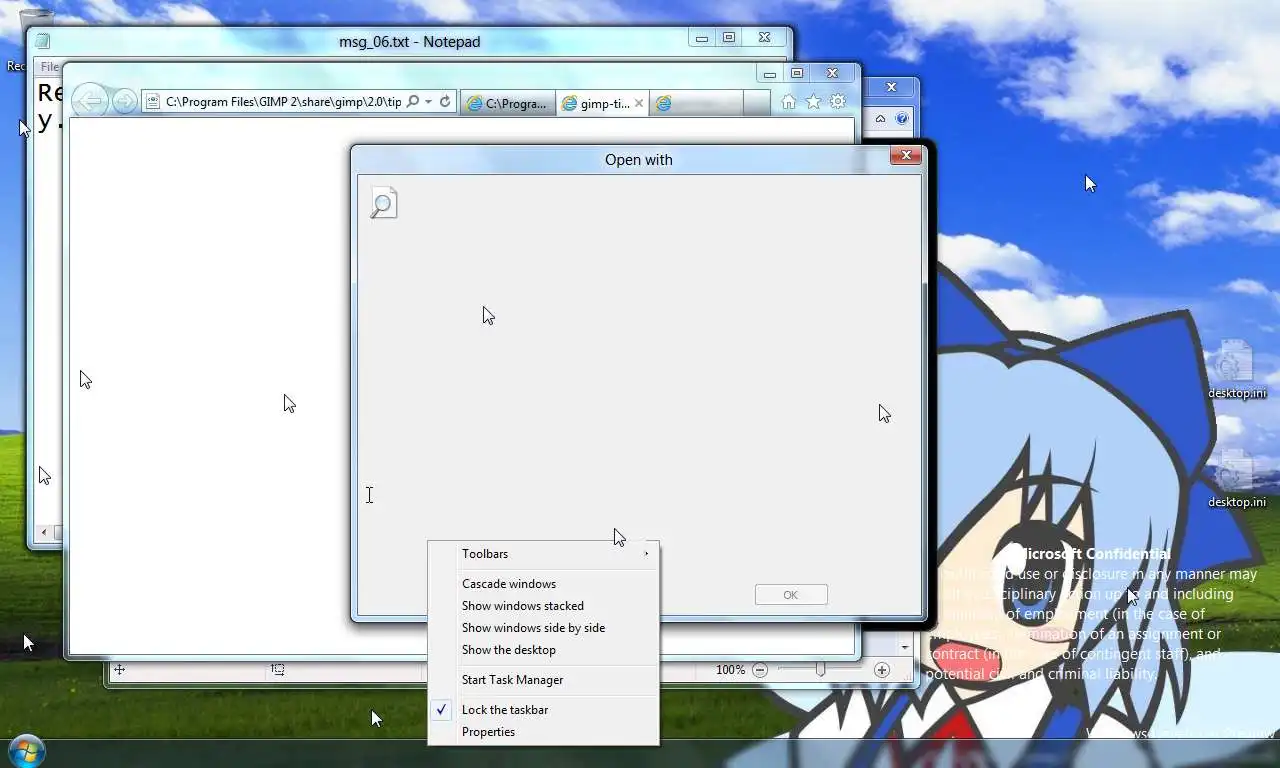Select the upper desktop.ini desktop icon
The width and height of the screenshot is (1280, 768).
click(1236, 370)
